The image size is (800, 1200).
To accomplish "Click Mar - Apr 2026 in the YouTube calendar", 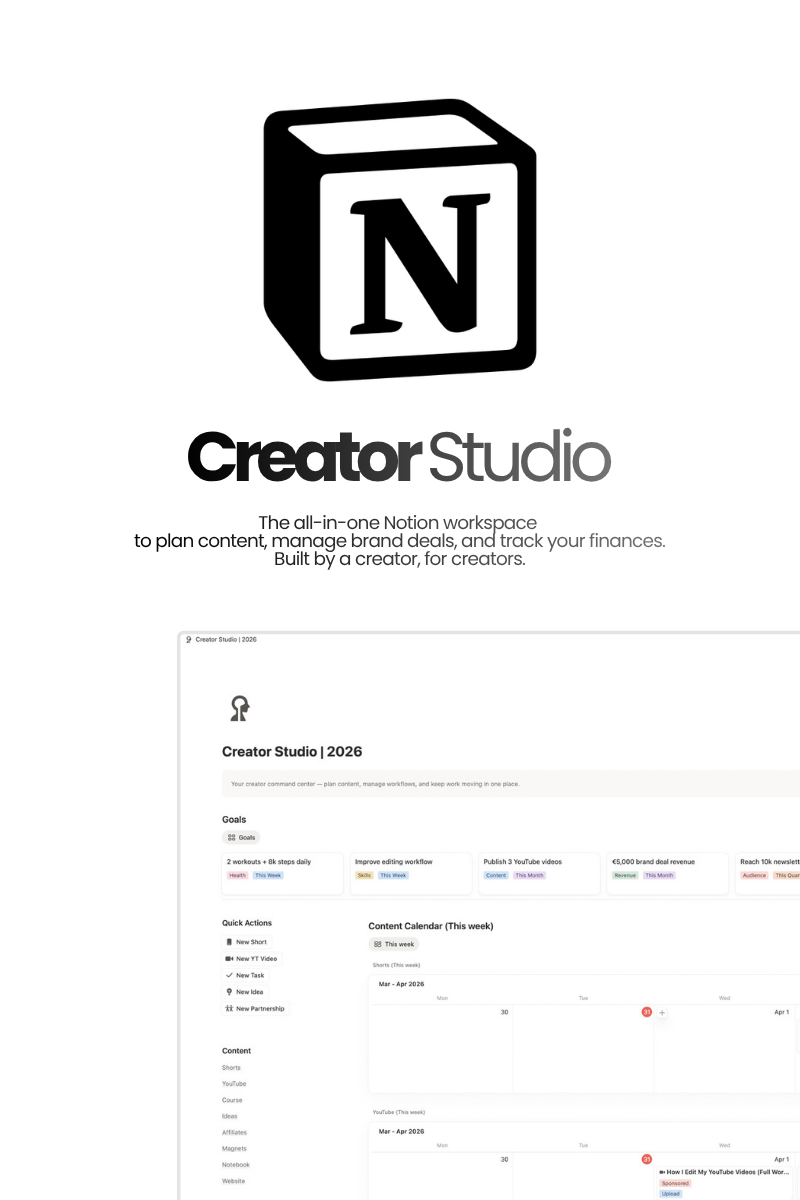I will [401, 1131].
